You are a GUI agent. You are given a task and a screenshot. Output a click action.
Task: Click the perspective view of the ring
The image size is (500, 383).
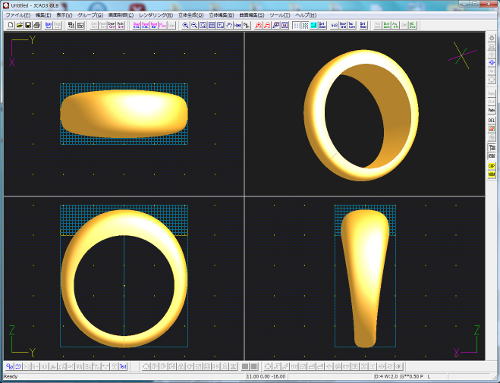(x=362, y=115)
